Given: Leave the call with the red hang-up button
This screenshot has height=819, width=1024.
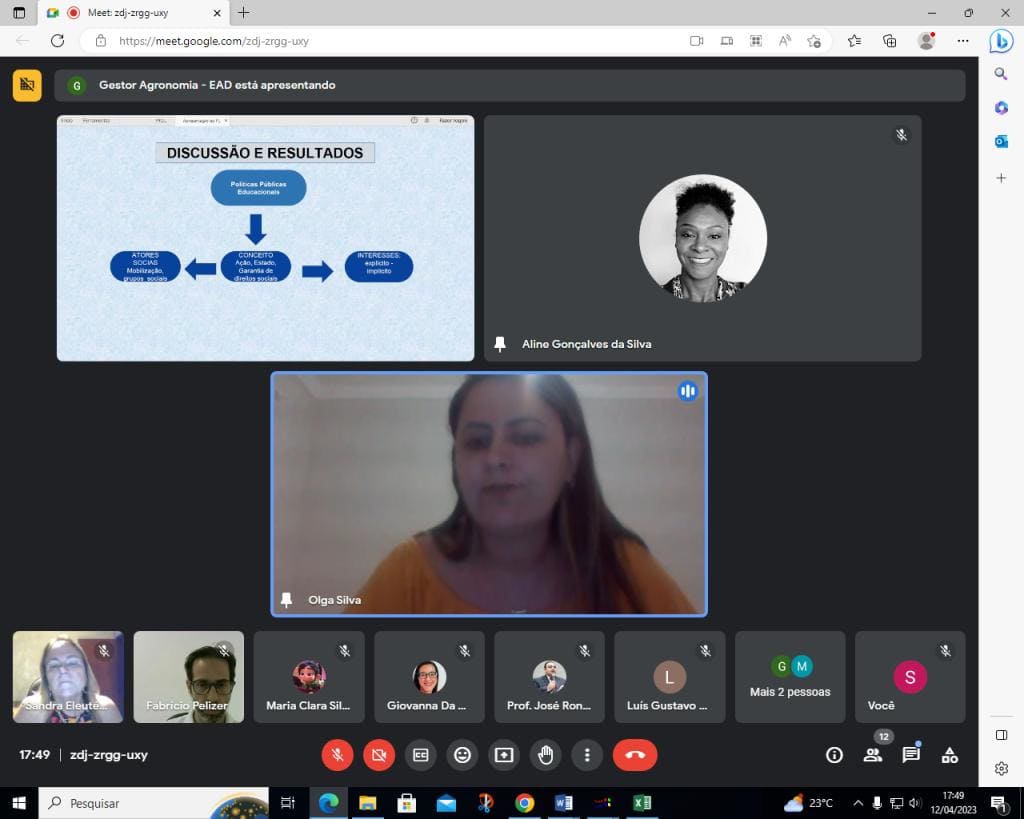Looking at the screenshot, I should point(635,755).
